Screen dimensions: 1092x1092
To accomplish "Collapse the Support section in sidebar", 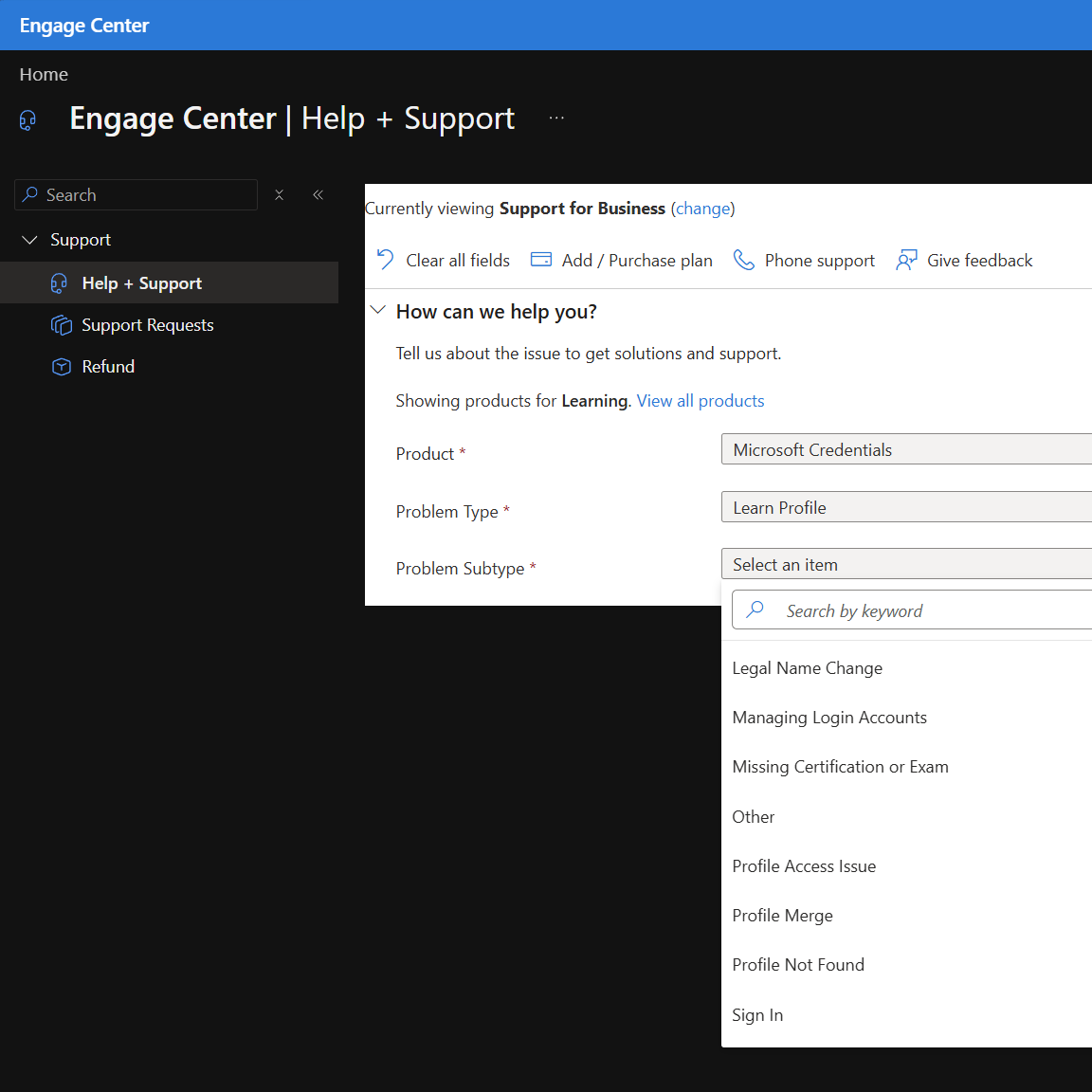I will (30, 240).
